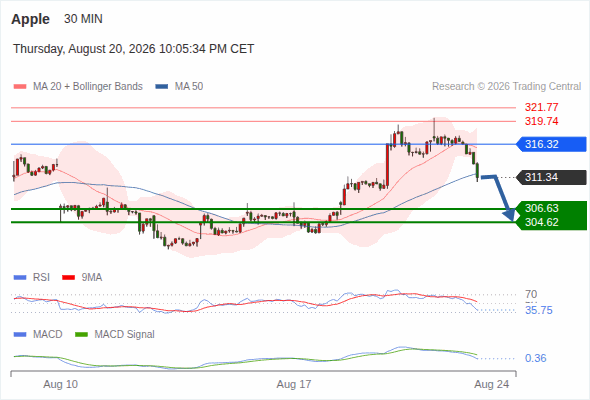The image size is (590, 400).
Task: Click the Trading Central research credit
Action: coord(506,87)
